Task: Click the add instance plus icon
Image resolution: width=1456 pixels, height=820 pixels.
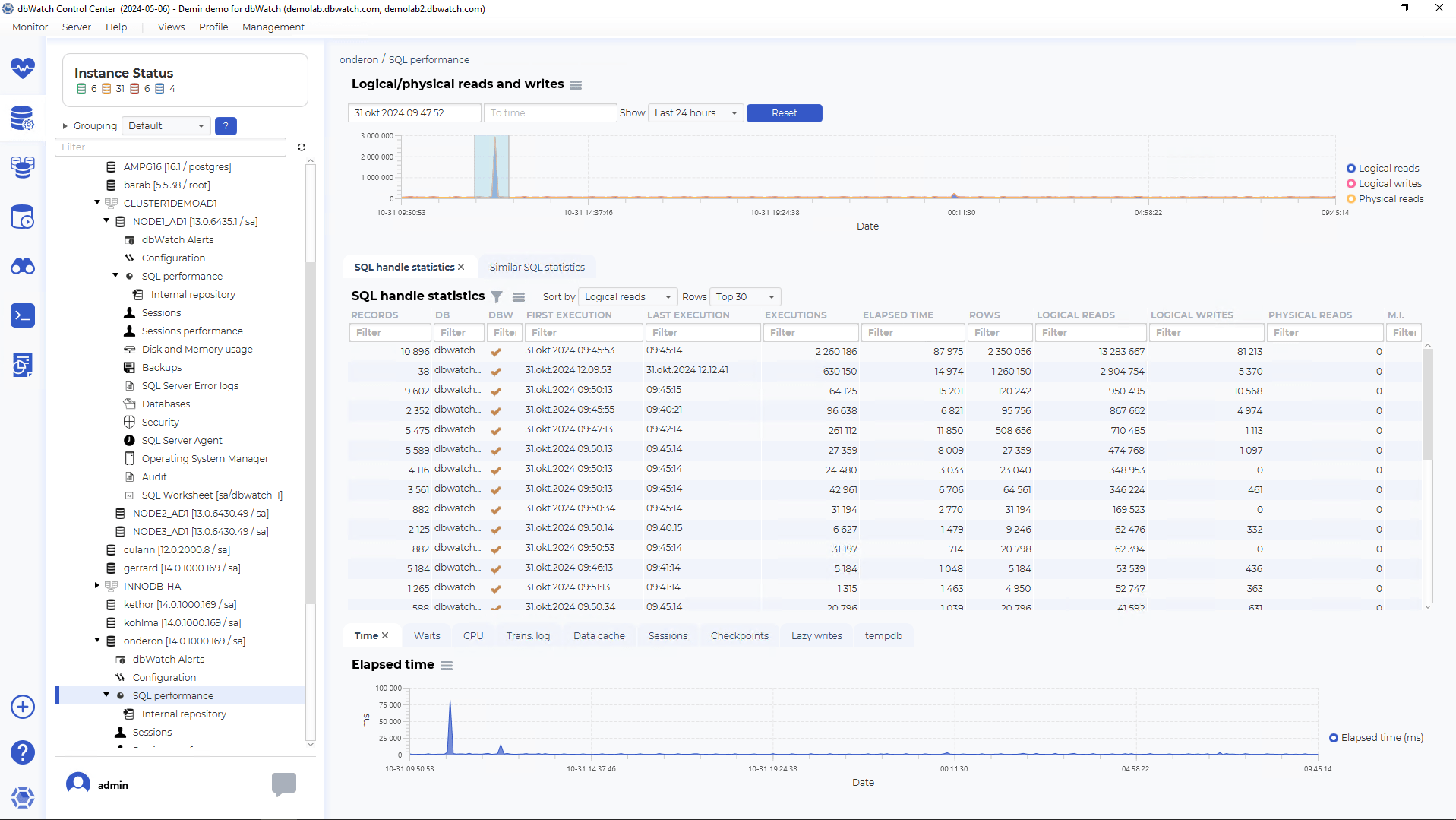Action: coord(23,707)
